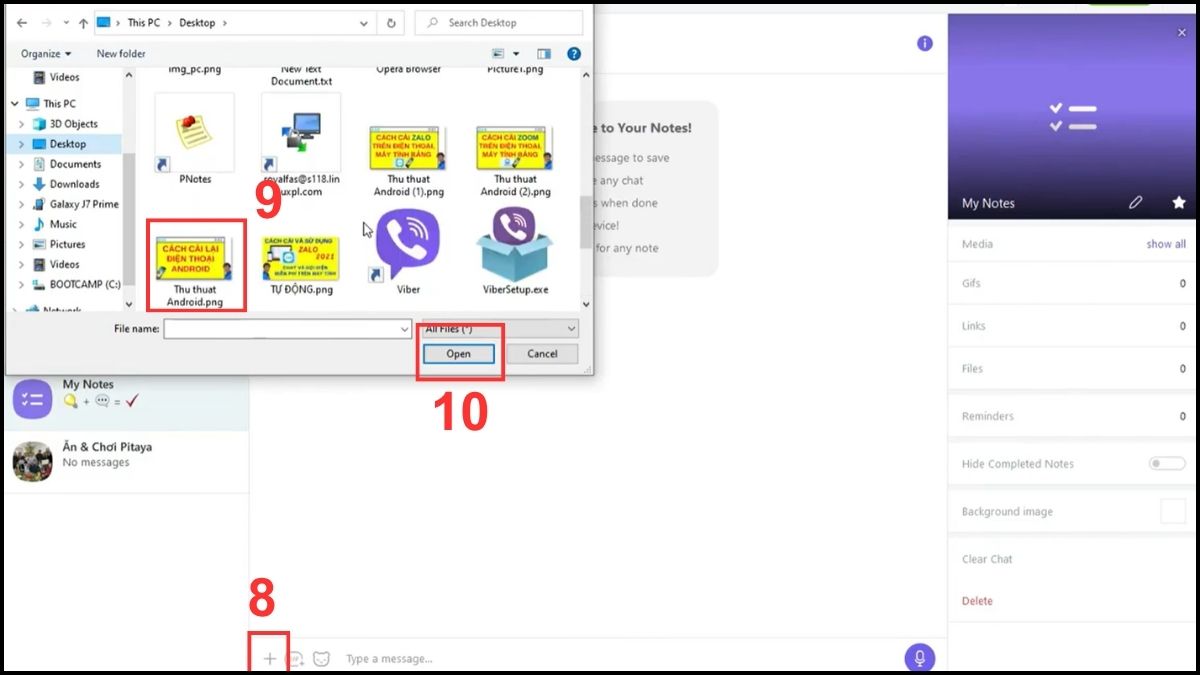Viewport: 1200px width, 675px height.
Task: Toggle Hide Completed Notes switch
Action: click(x=1167, y=463)
